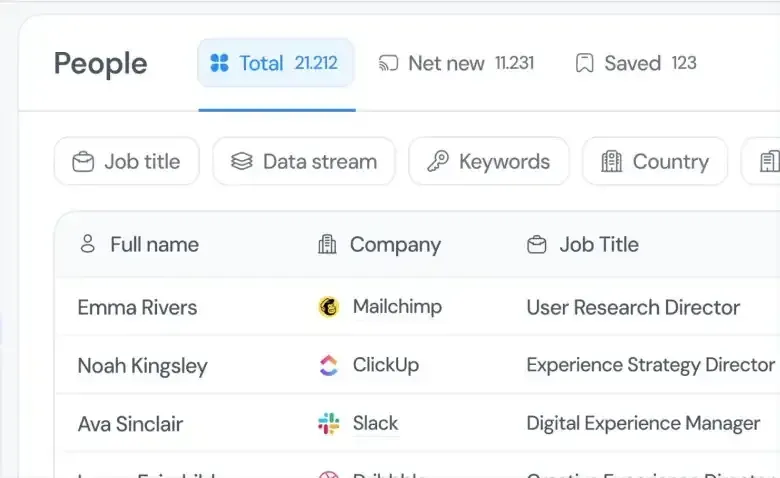Click the ClickUp logo icon
The width and height of the screenshot is (780, 478).
328,365
